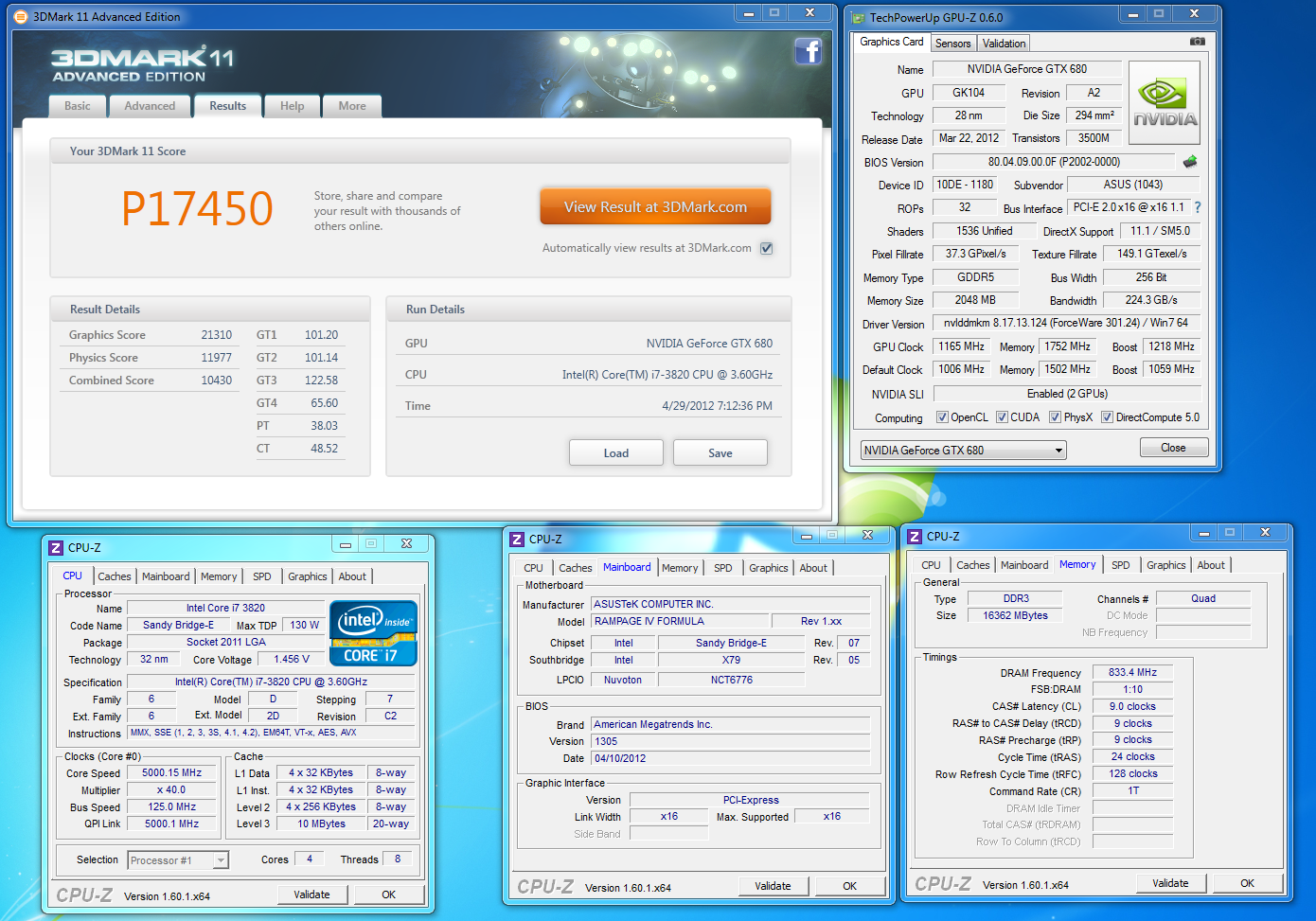The height and width of the screenshot is (921, 1316).
Task: Toggle the CUDA checkbox
Action: (x=1002, y=417)
